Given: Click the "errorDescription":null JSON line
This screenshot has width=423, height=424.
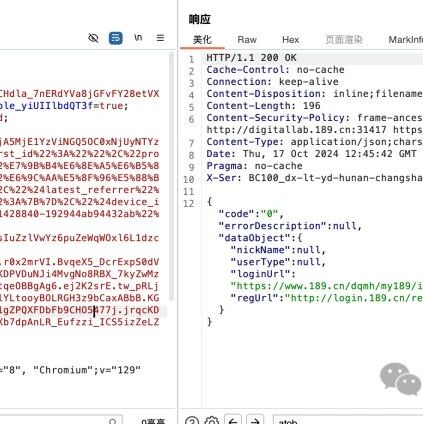Looking at the screenshot, I should [290, 226].
